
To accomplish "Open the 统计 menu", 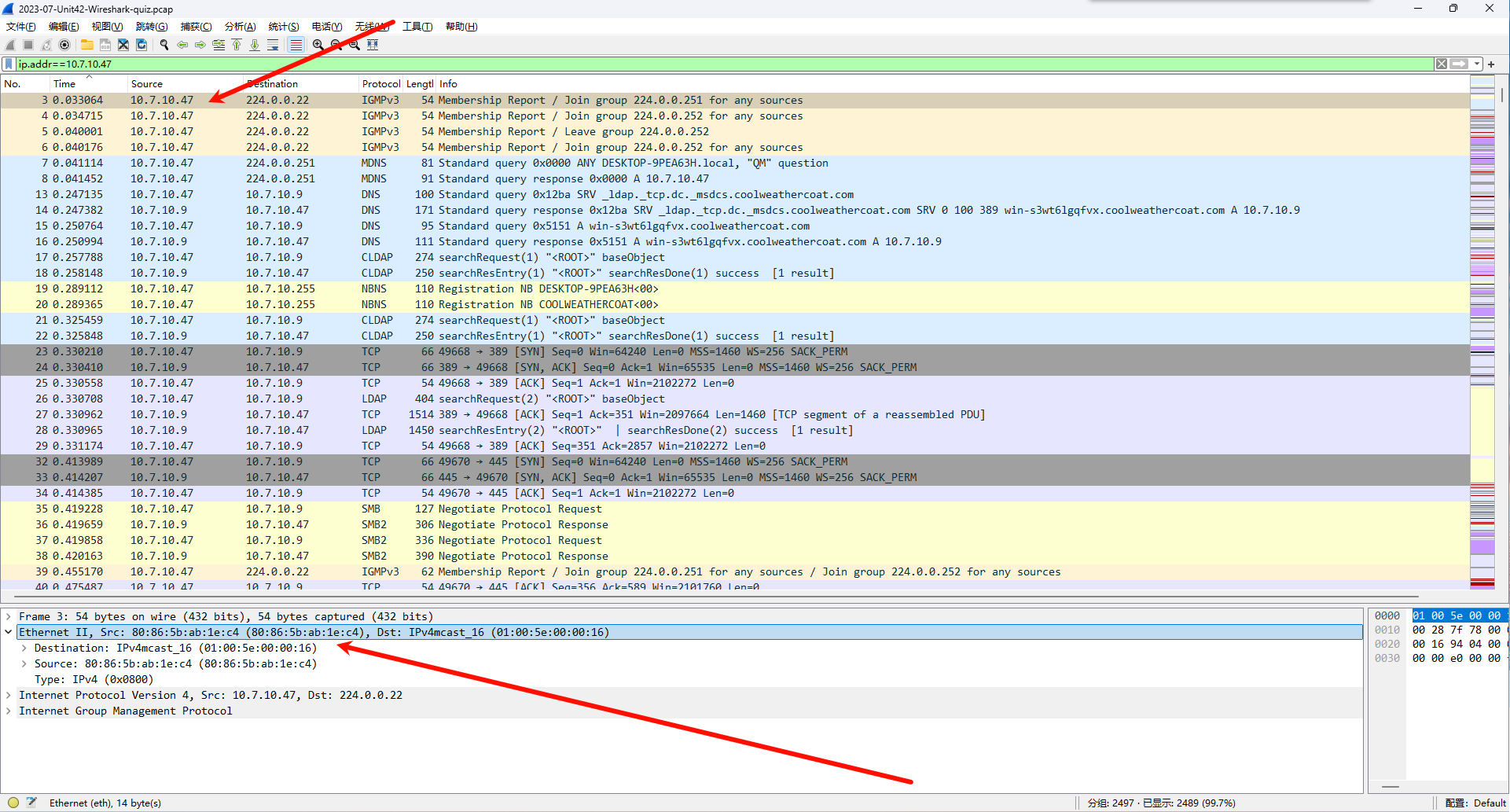I will tap(283, 26).
